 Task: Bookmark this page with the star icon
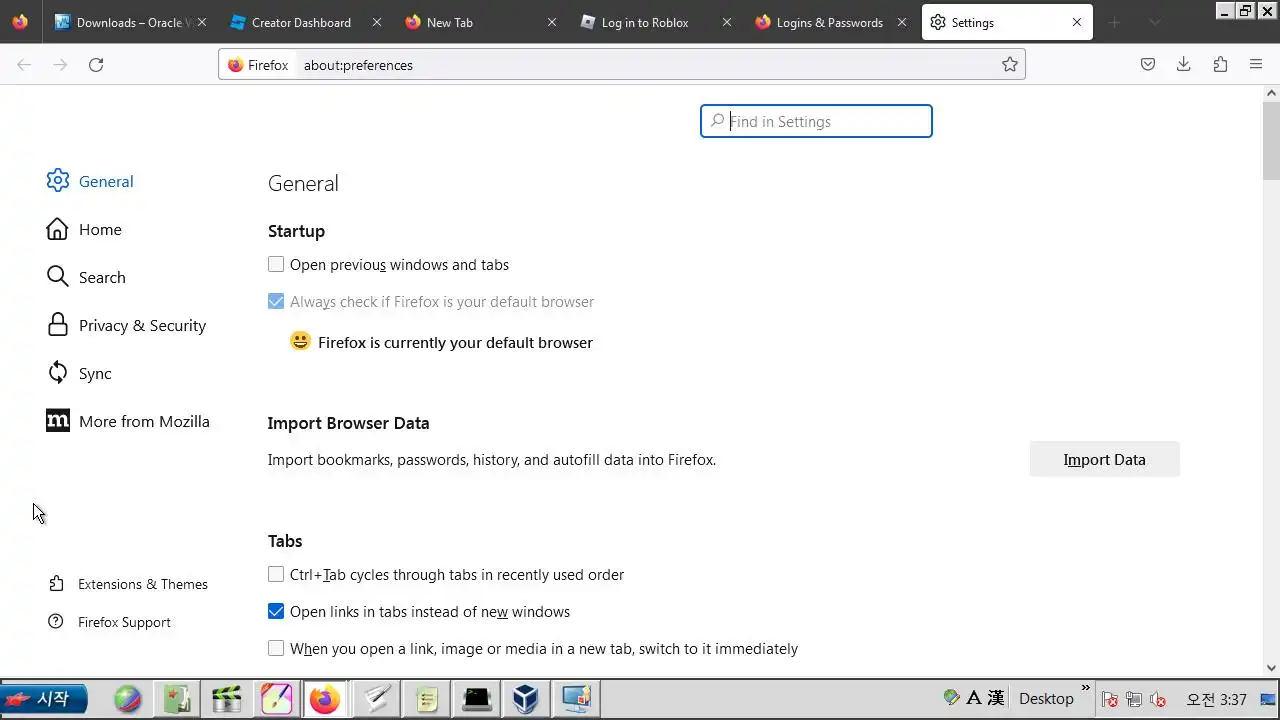point(1010,65)
